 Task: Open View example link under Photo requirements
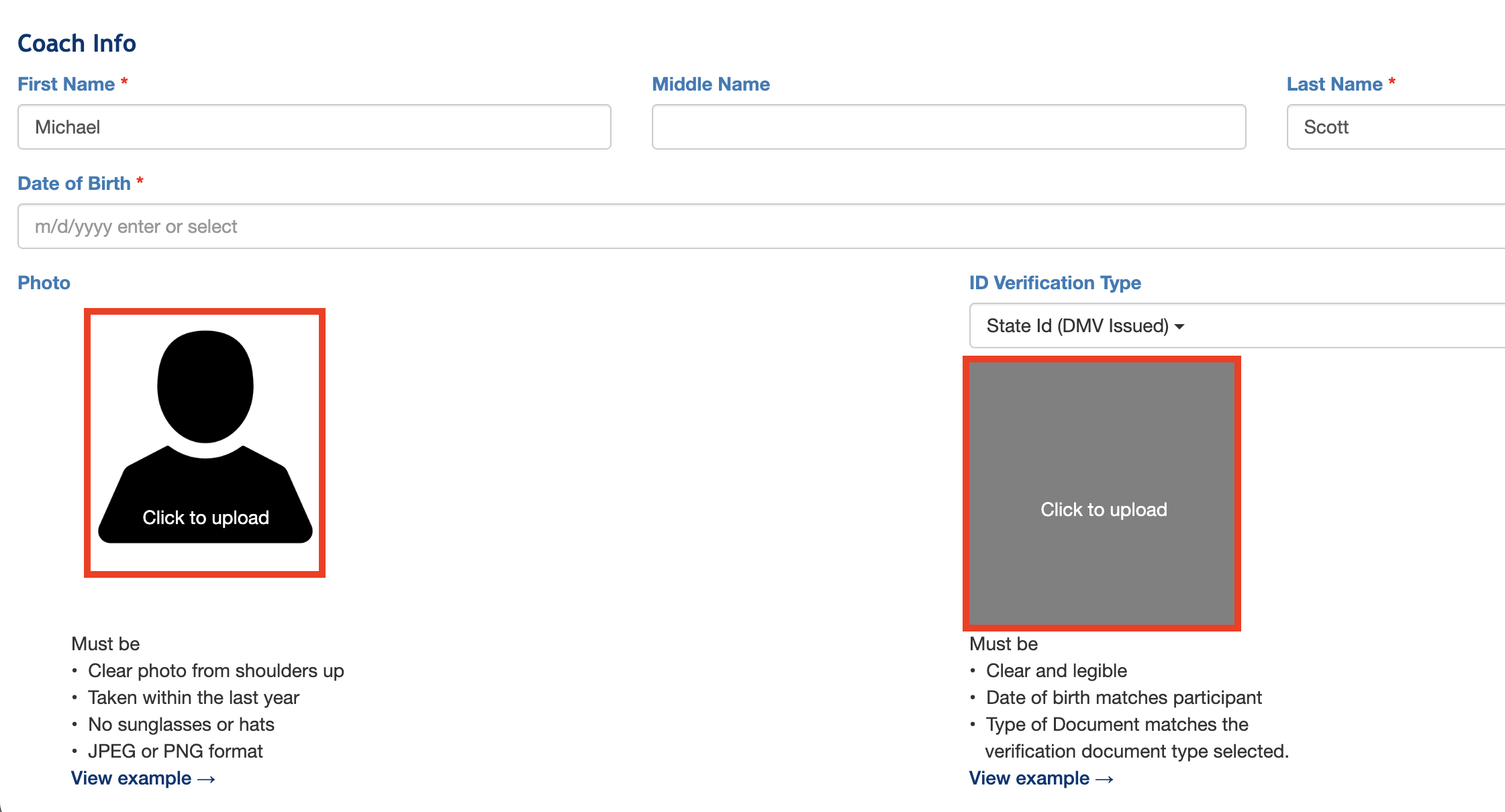[x=132, y=778]
